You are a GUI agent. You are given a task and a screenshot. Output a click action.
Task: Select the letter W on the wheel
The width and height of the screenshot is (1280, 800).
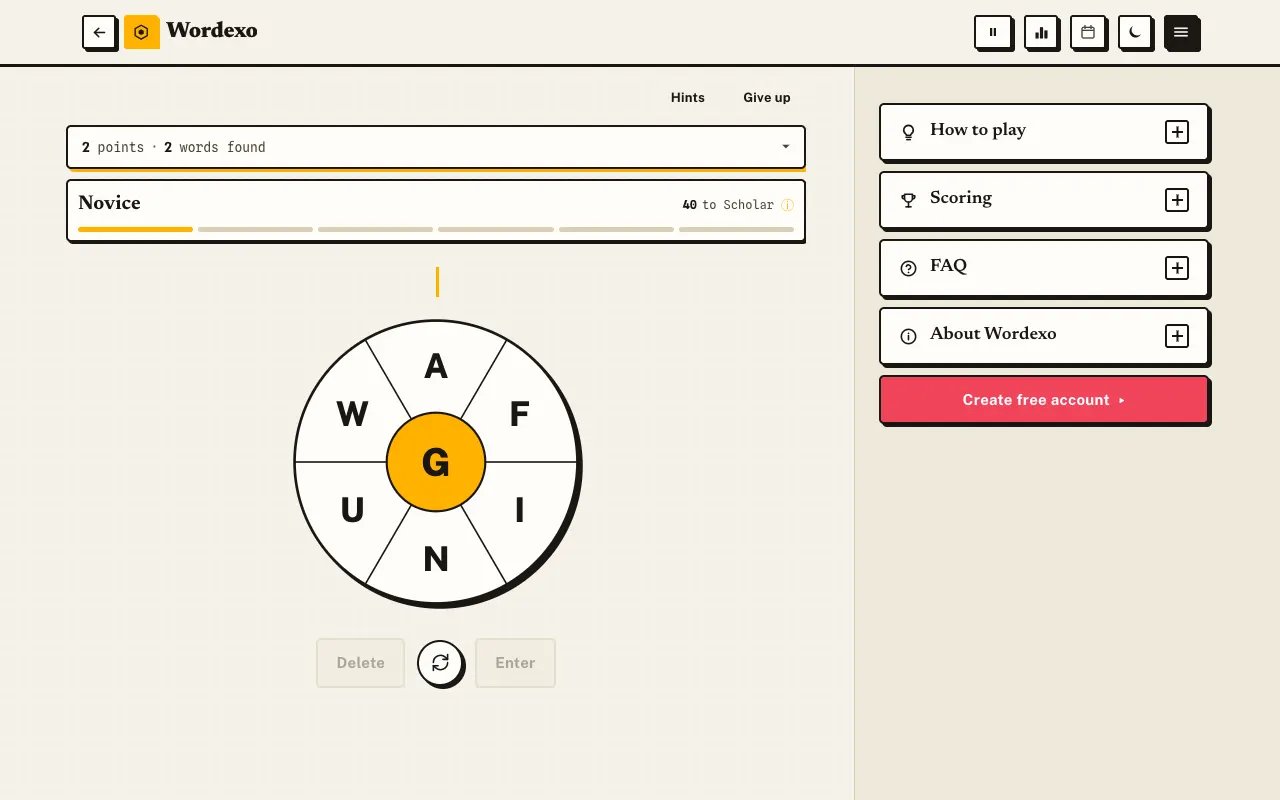coord(352,414)
